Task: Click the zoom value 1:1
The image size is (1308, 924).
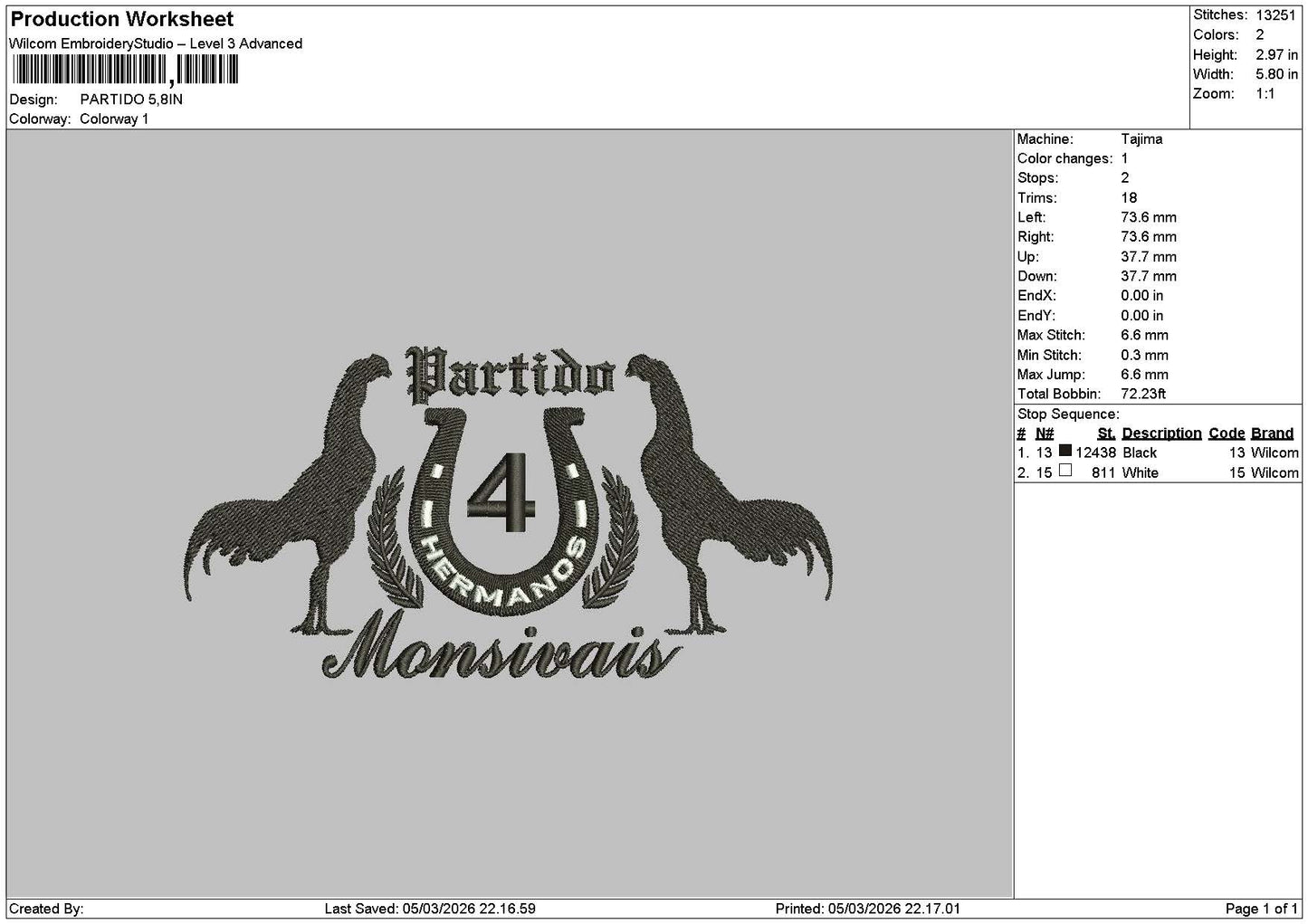Action: [x=1265, y=94]
